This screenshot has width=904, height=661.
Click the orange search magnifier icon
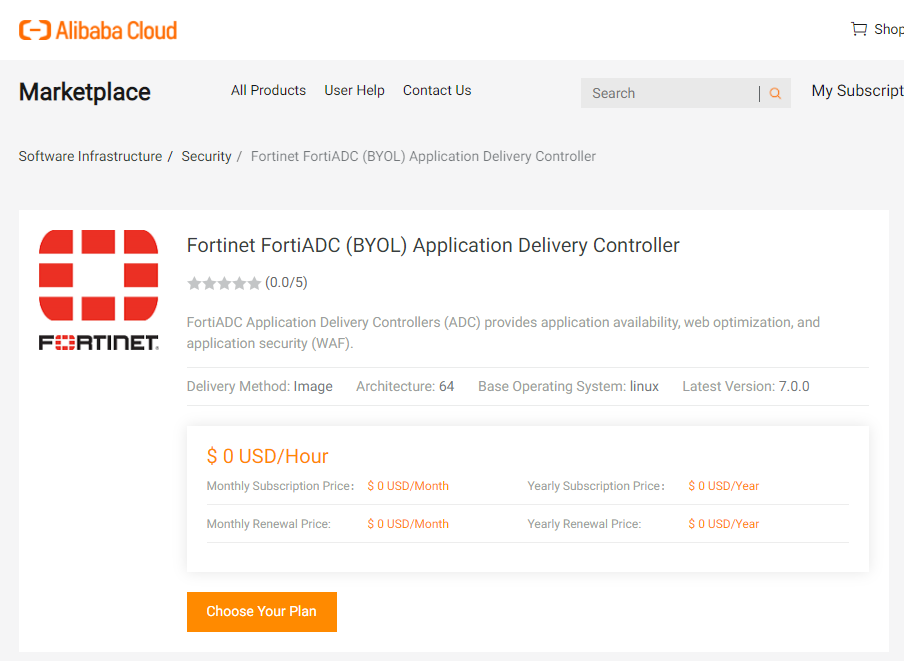point(774,92)
